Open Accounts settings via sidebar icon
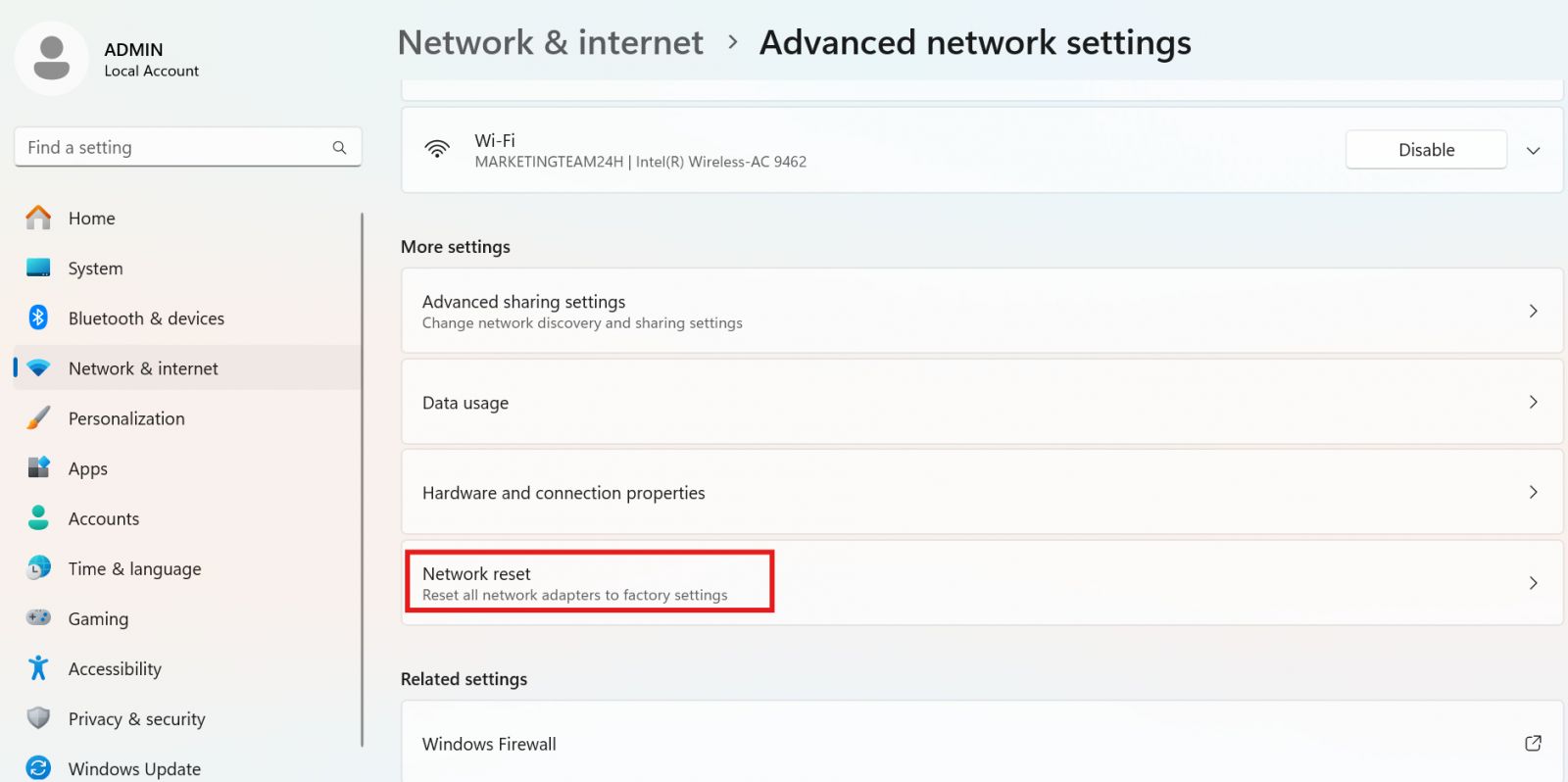 pyautogui.click(x=37, y=518)
